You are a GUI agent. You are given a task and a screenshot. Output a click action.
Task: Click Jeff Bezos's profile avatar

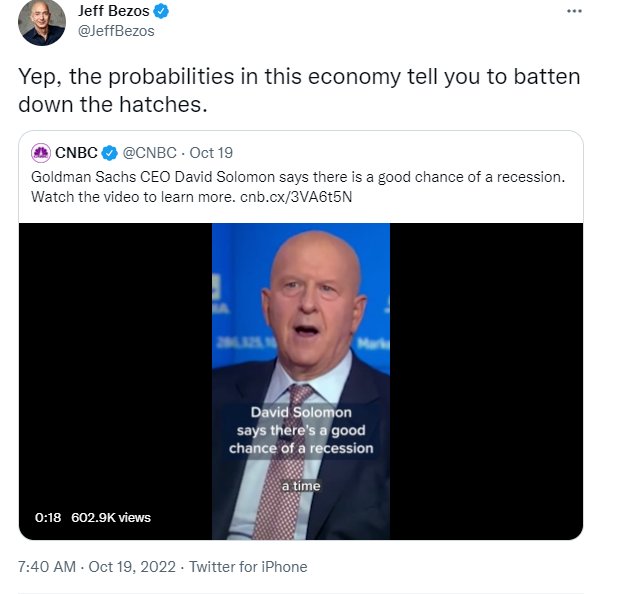click(x=41, y=22)
